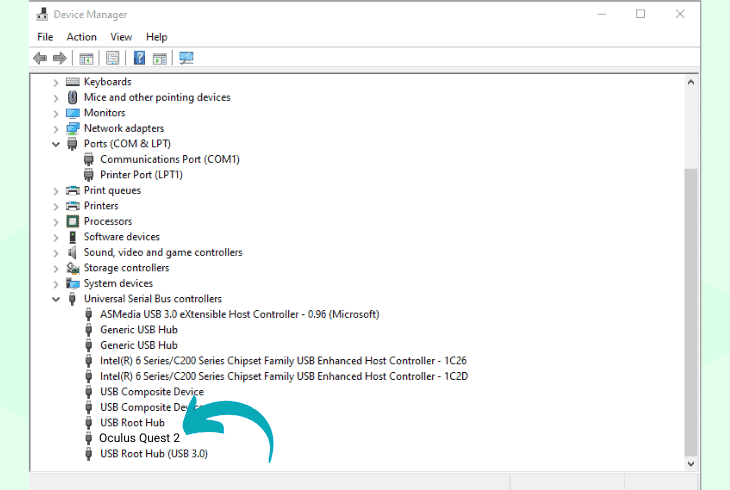Click the Printers category icon
This screenshot has width=730, height=490.
(x=73, y=206)
